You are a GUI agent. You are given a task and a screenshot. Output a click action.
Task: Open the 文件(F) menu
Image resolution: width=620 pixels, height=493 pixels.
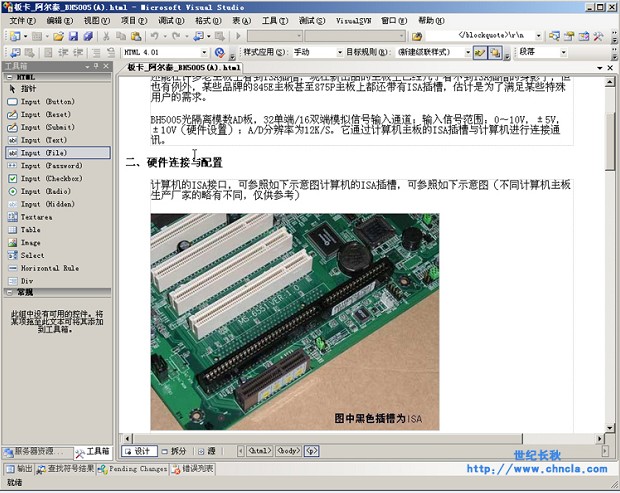coord(22,21)
